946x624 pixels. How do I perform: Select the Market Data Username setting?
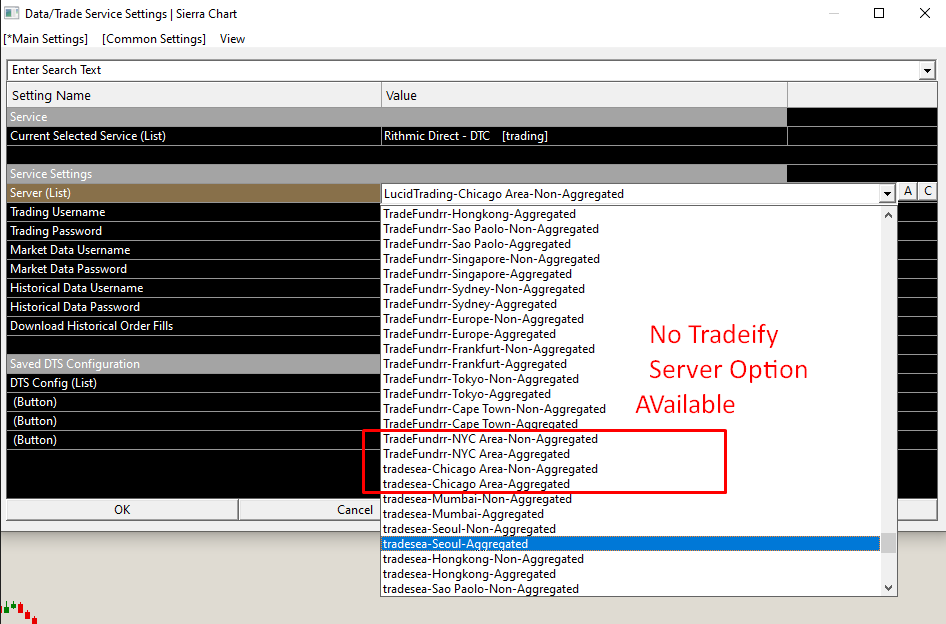(x=194, y=250)
